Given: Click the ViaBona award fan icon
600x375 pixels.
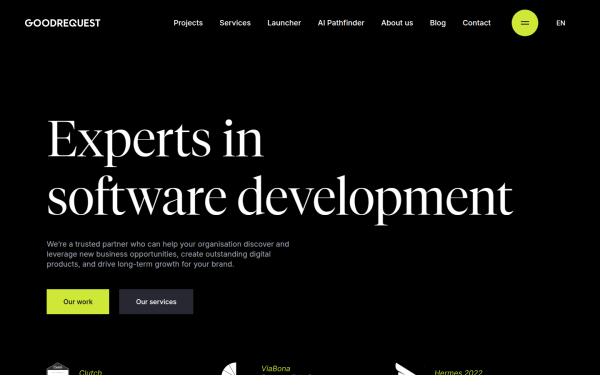Looking at the screenshot, I should (229, 369).
